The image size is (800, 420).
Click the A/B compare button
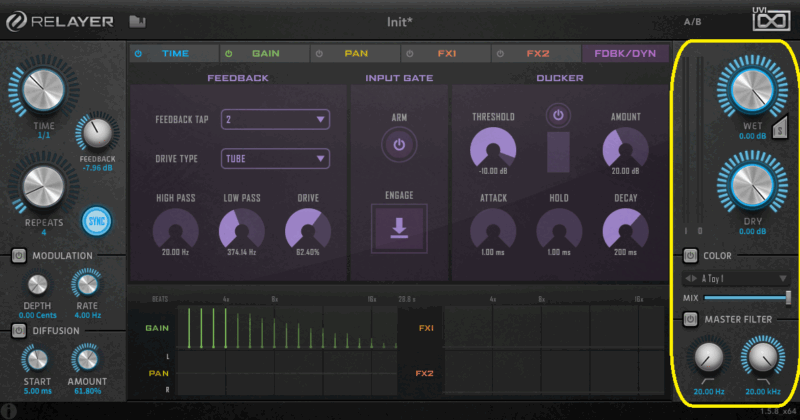(693, 21)
